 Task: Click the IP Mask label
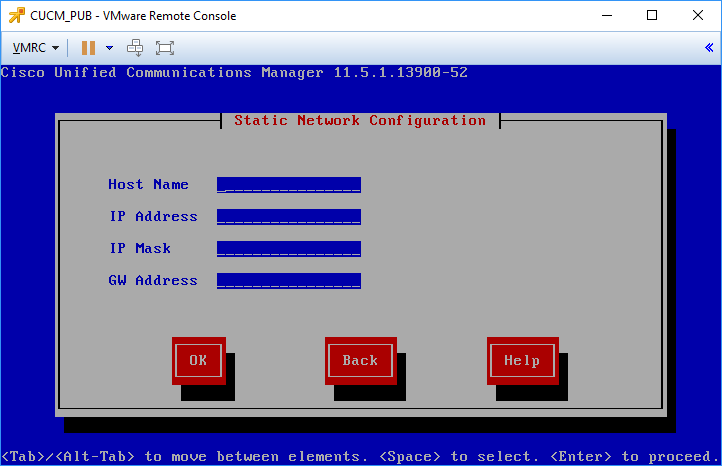click(140, 249)
